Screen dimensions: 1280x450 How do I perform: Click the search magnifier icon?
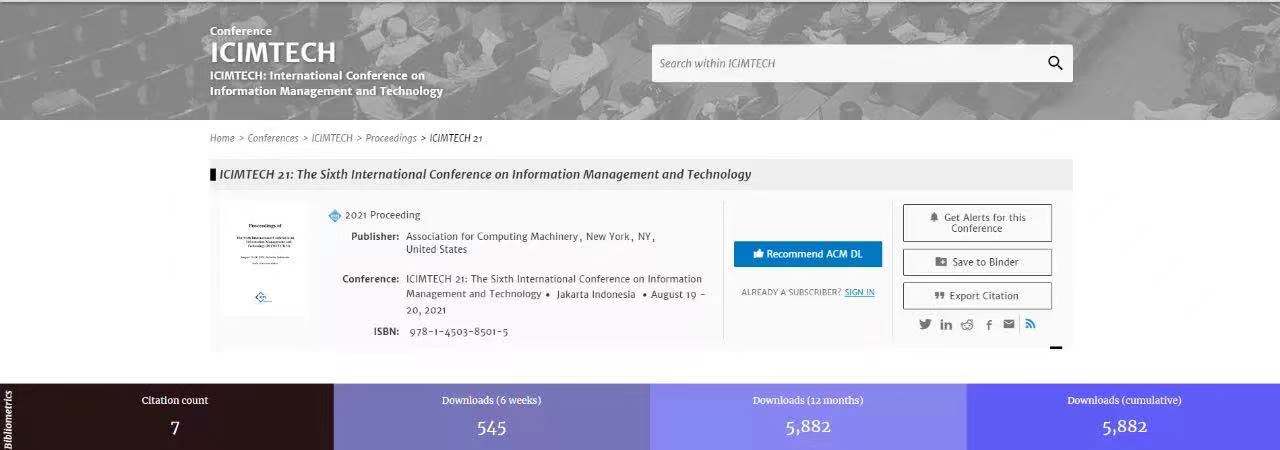tap(1055, 63)
